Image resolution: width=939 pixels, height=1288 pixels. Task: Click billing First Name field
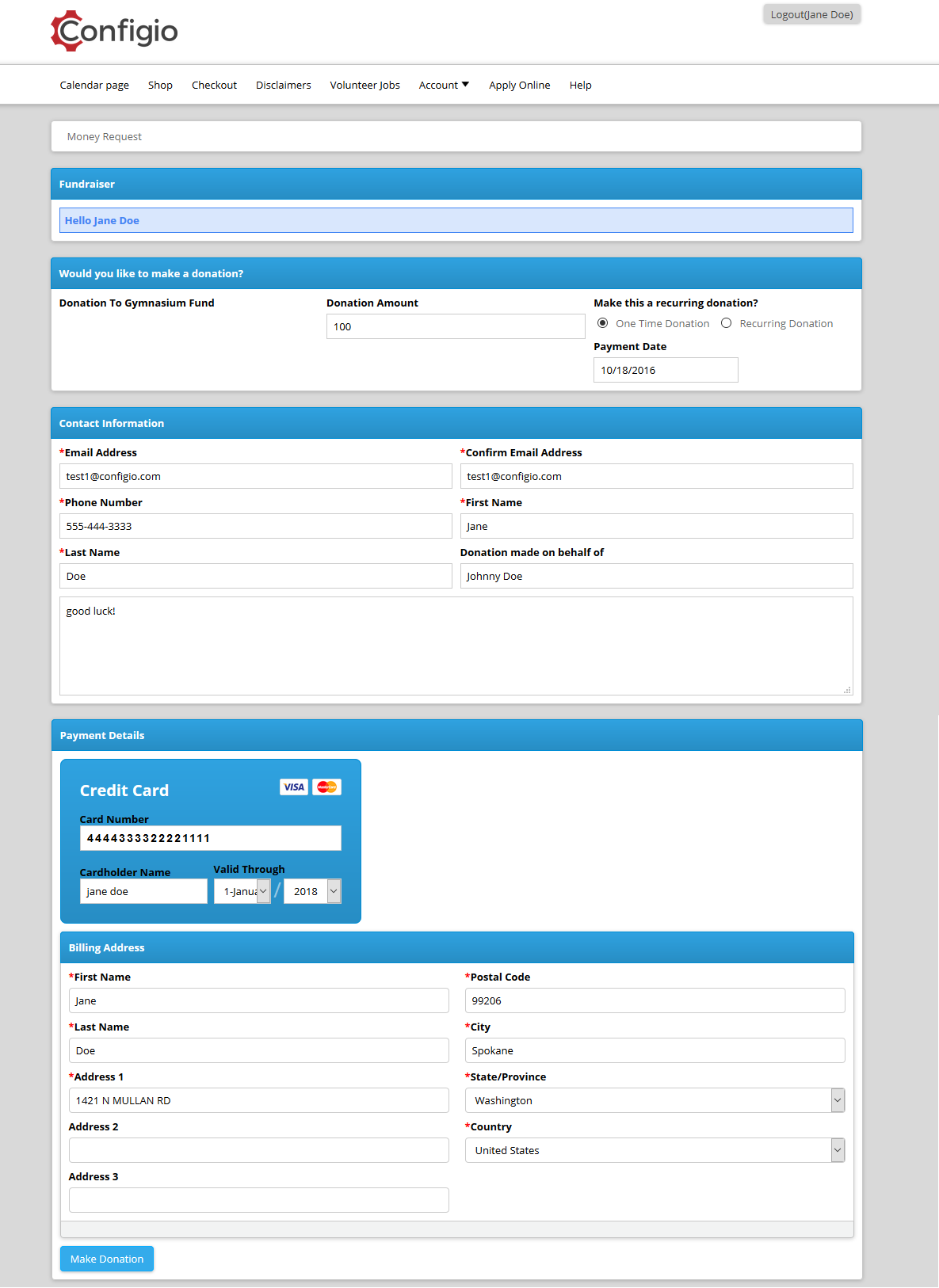click(x=259, y=1000)
